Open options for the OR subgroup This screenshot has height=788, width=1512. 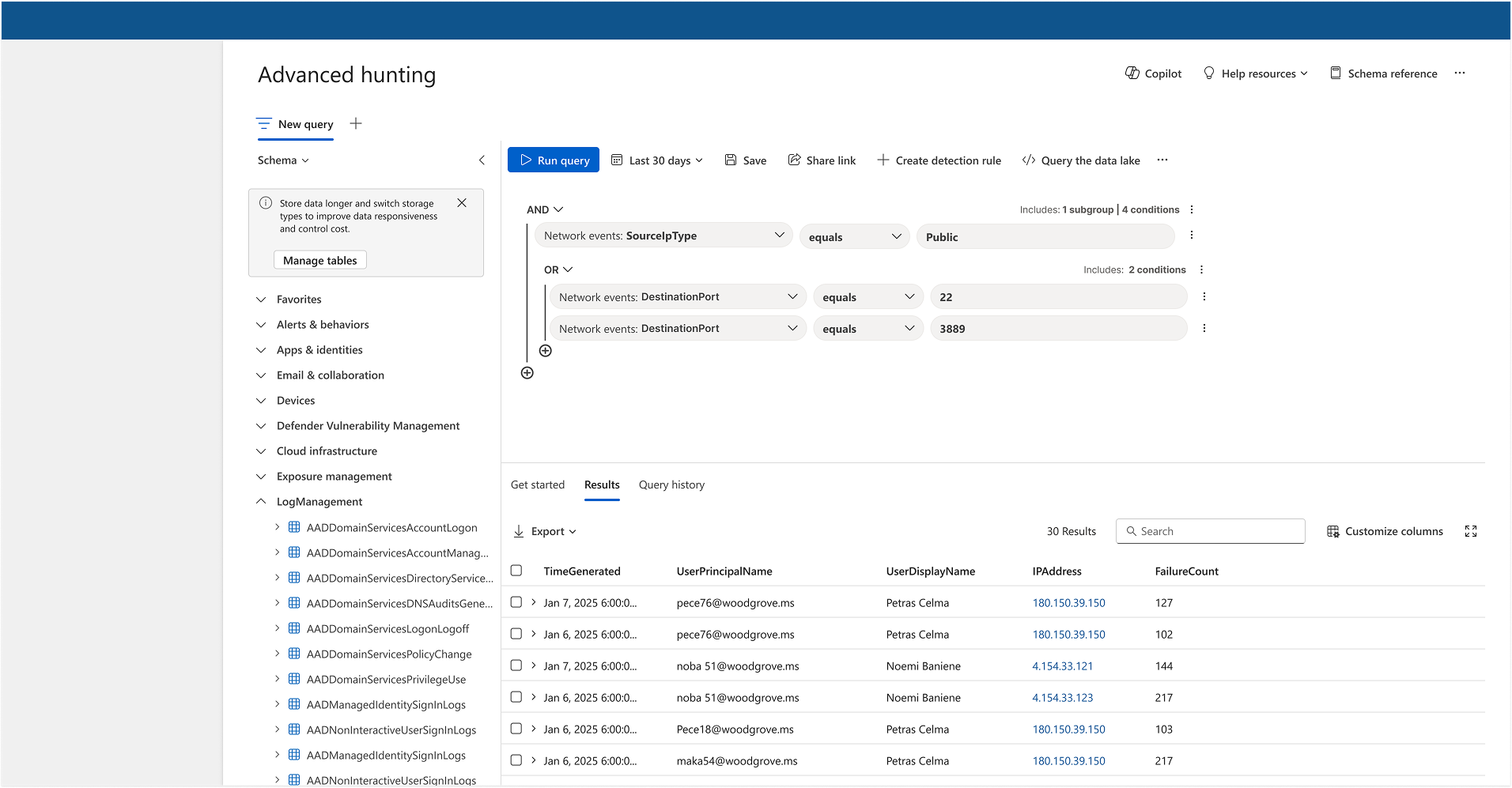click(1201, 270)
